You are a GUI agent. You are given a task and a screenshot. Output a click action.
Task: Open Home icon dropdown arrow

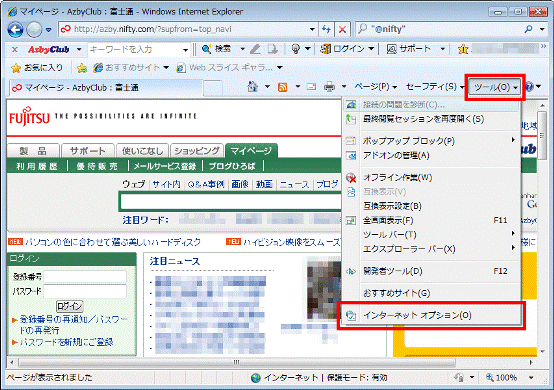point(267,87)
